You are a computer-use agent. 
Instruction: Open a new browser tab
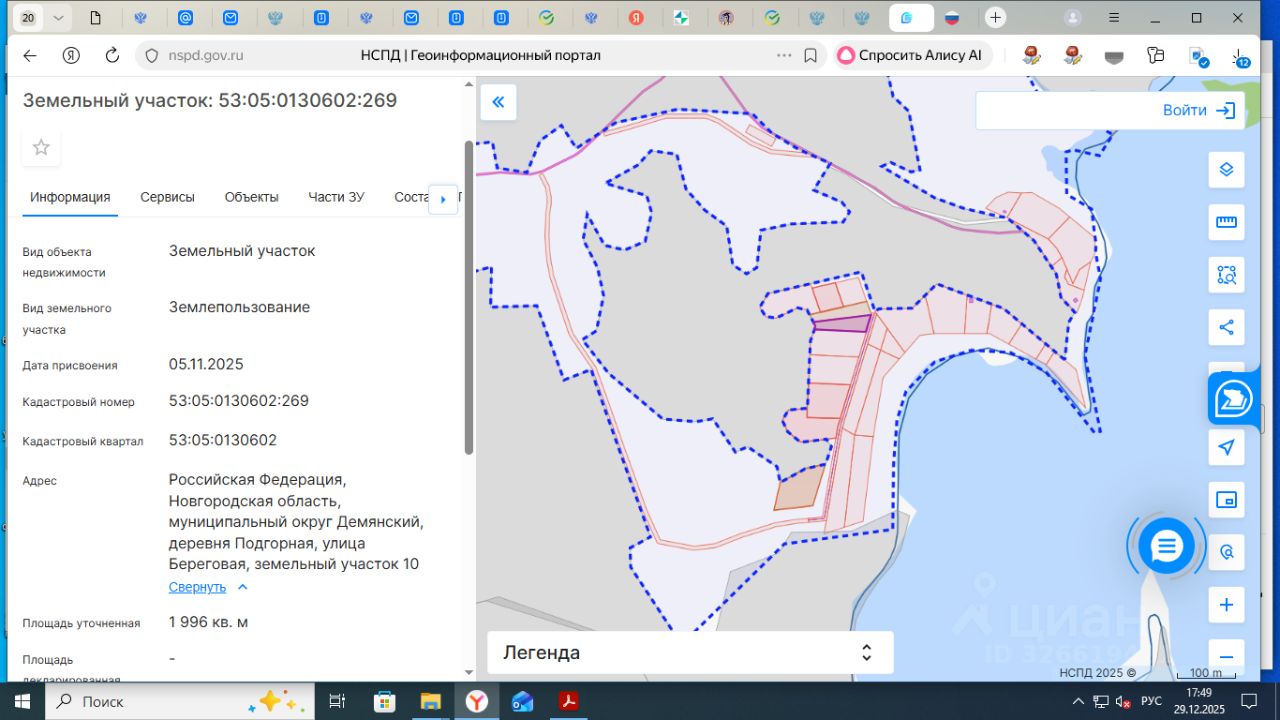point(995,18)
